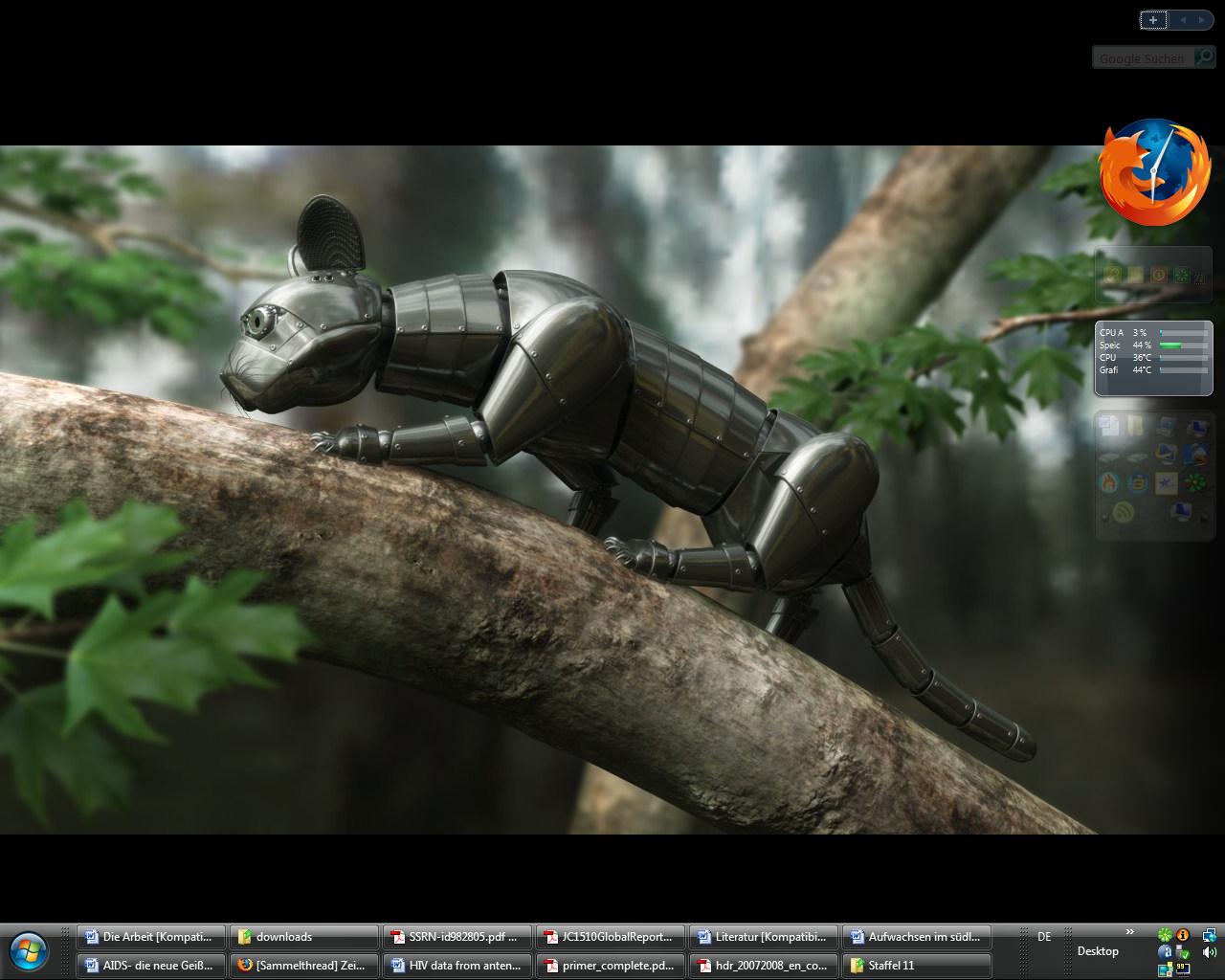This screenshot has width=1225, height=980.
Task: Click the Google search magnifier button
Action: coord(1203,58)
